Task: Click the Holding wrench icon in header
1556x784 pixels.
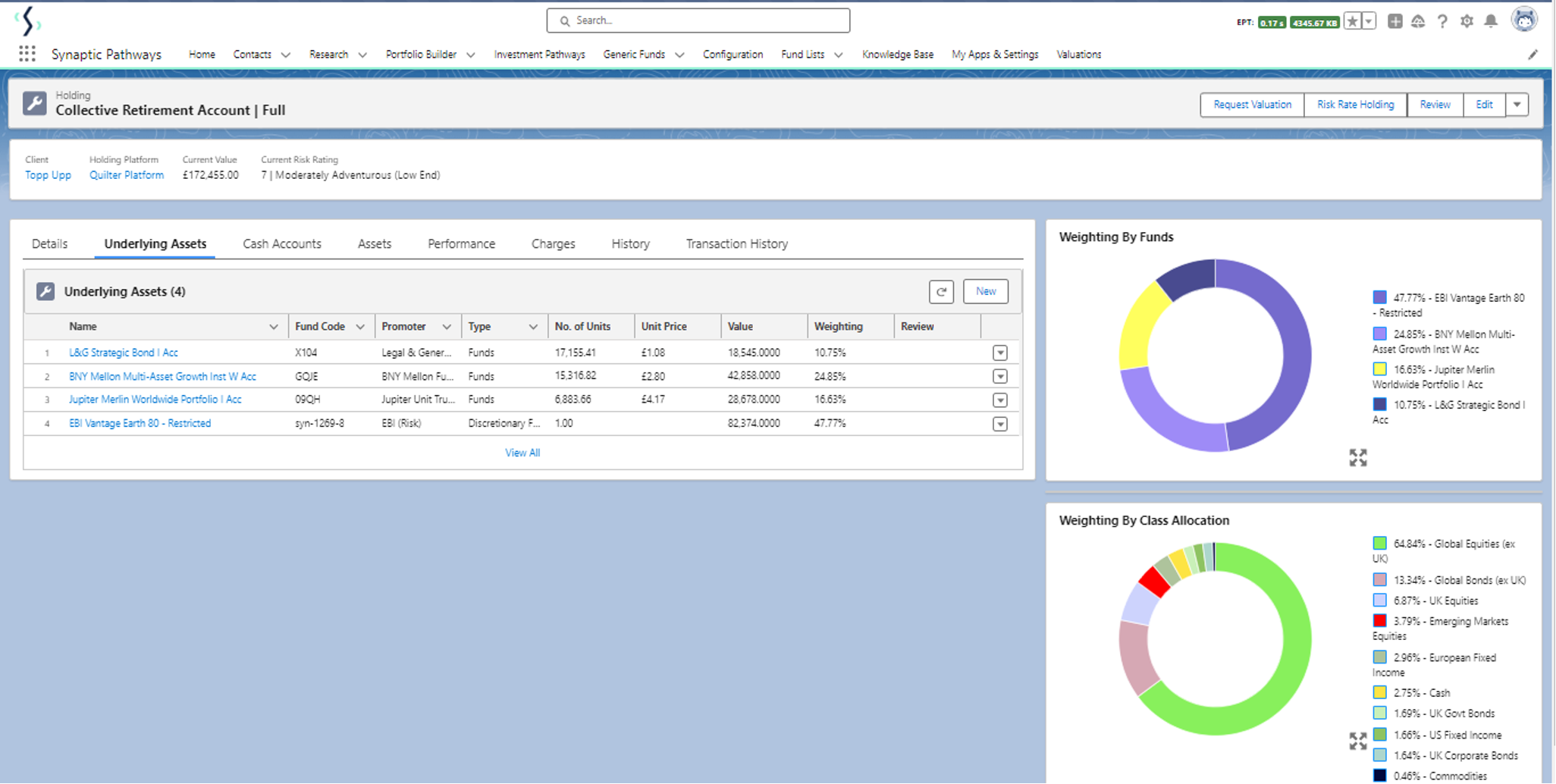Action: tap(35, 103)
